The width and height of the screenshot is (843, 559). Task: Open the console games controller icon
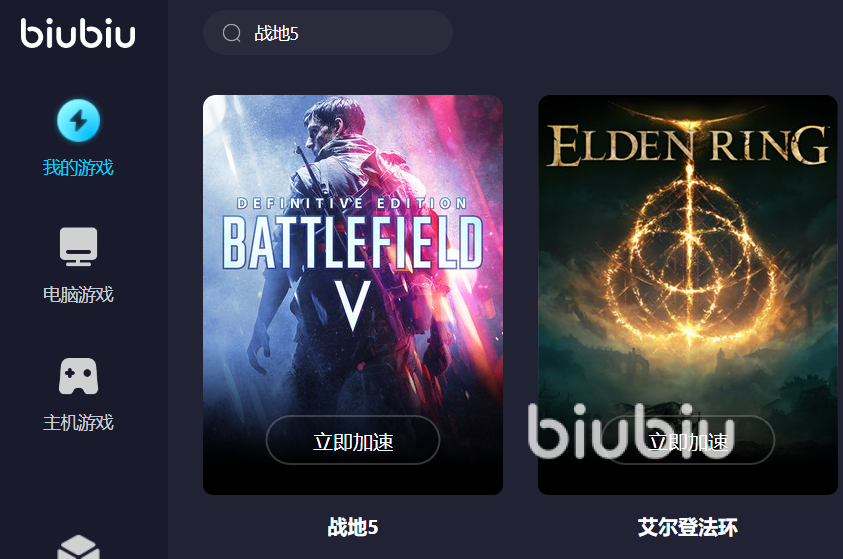point(78,376)
